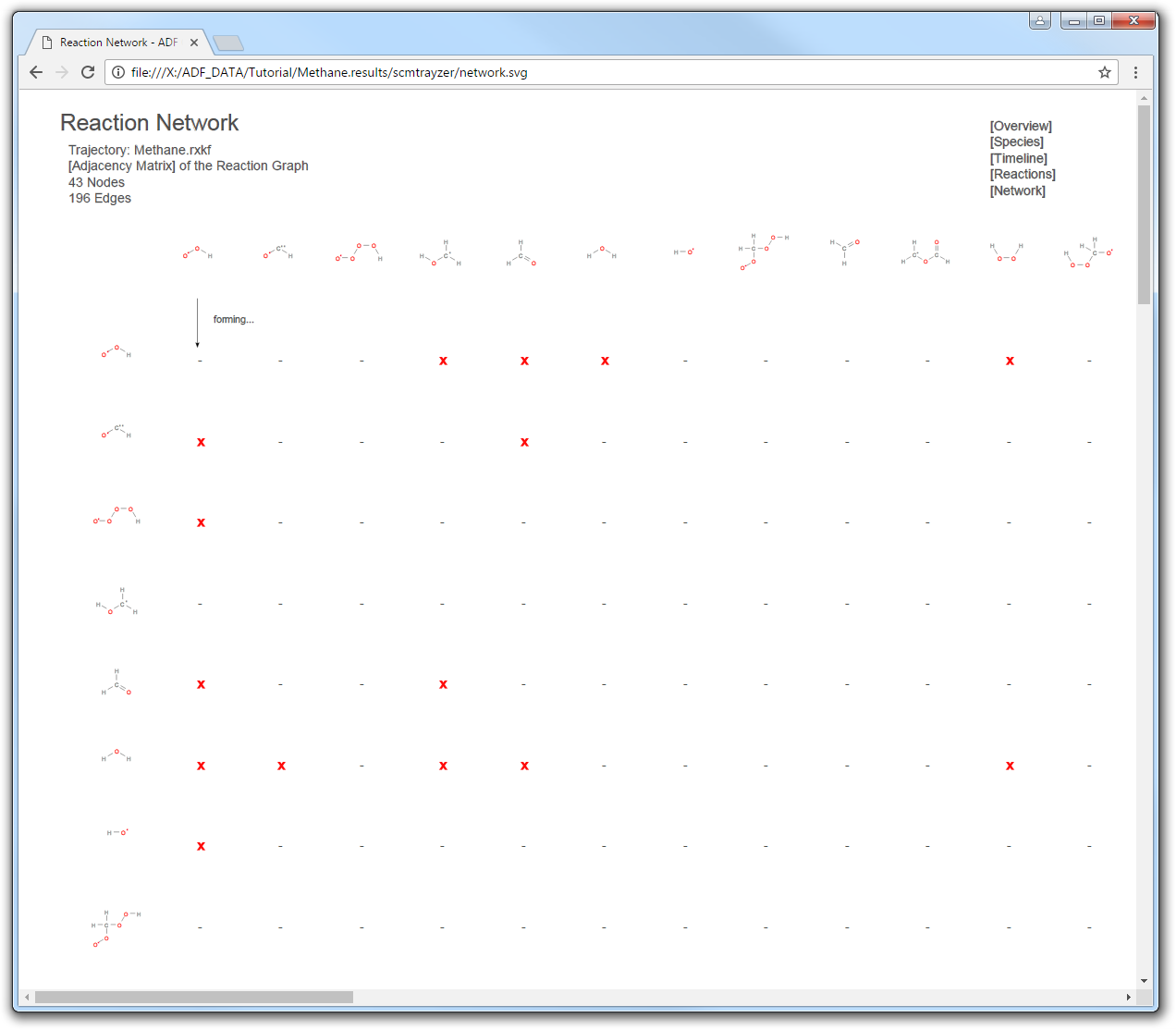Select first row header molecule O-O-H
The width and height of the screenshot is (1176, 1030).
[116, 351]
